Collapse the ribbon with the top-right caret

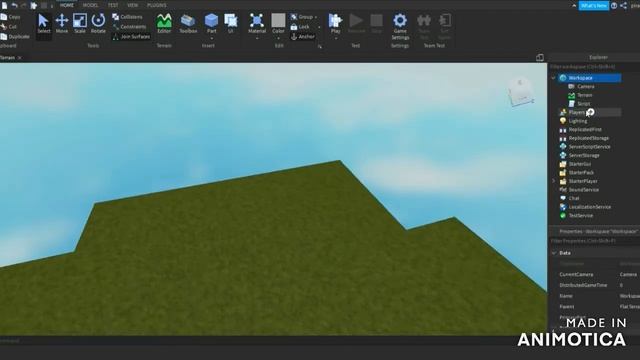click(574, 6)
